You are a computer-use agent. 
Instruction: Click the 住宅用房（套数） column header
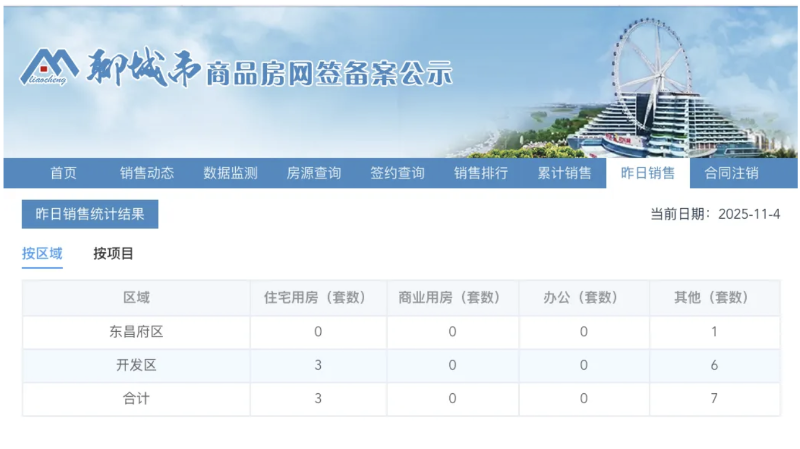point(318,297)
